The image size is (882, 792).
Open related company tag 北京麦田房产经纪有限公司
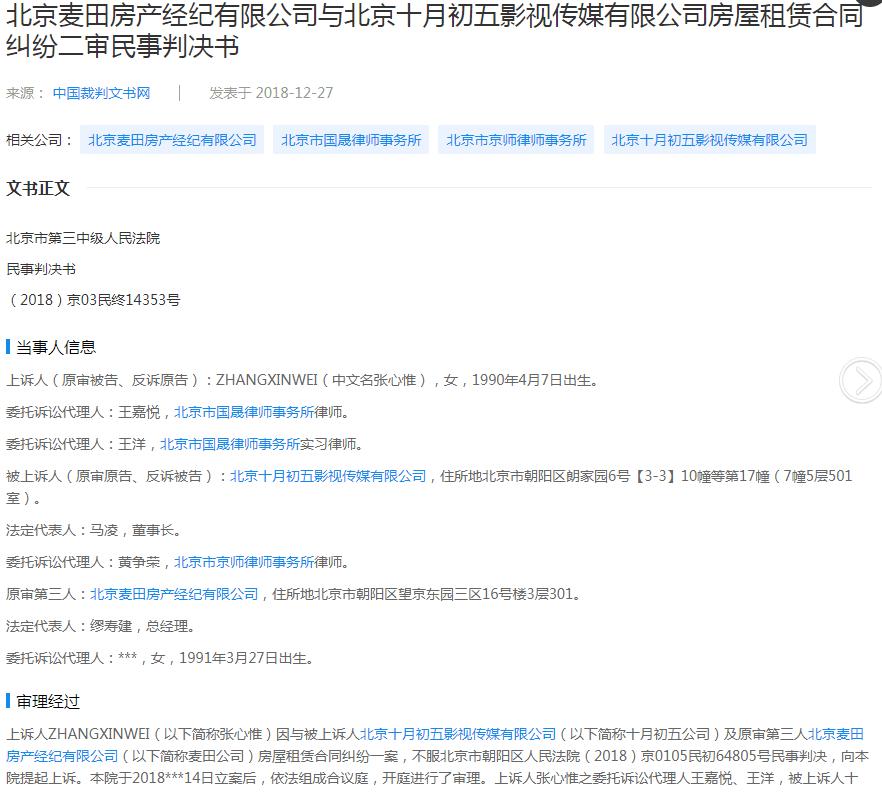coord(172,140)
